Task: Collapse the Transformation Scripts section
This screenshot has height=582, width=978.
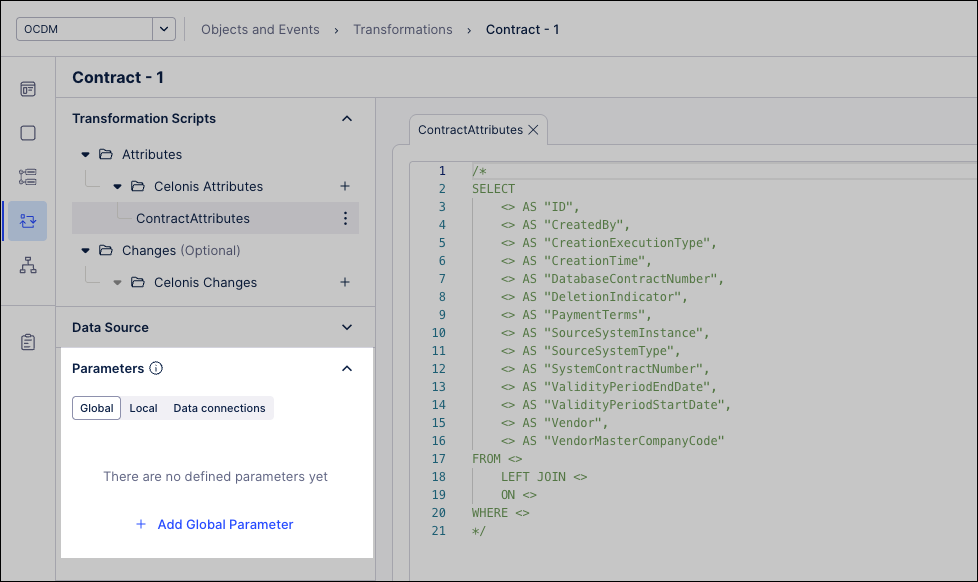Action: pyautogui.click(x=347, y=118)
